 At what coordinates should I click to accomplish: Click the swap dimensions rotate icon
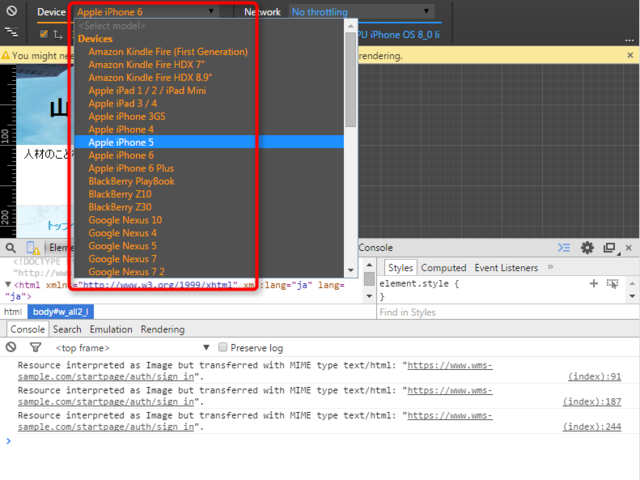point(58,35)
